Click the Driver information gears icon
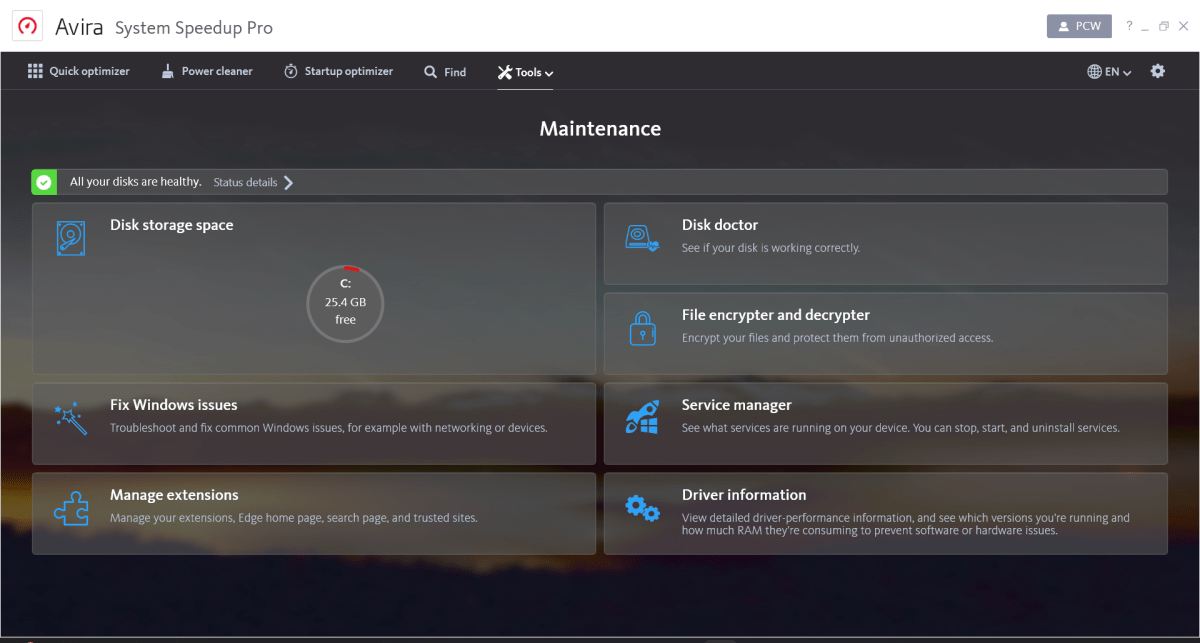This screenshot has height=643, width=1200. [x=642, y=508]
